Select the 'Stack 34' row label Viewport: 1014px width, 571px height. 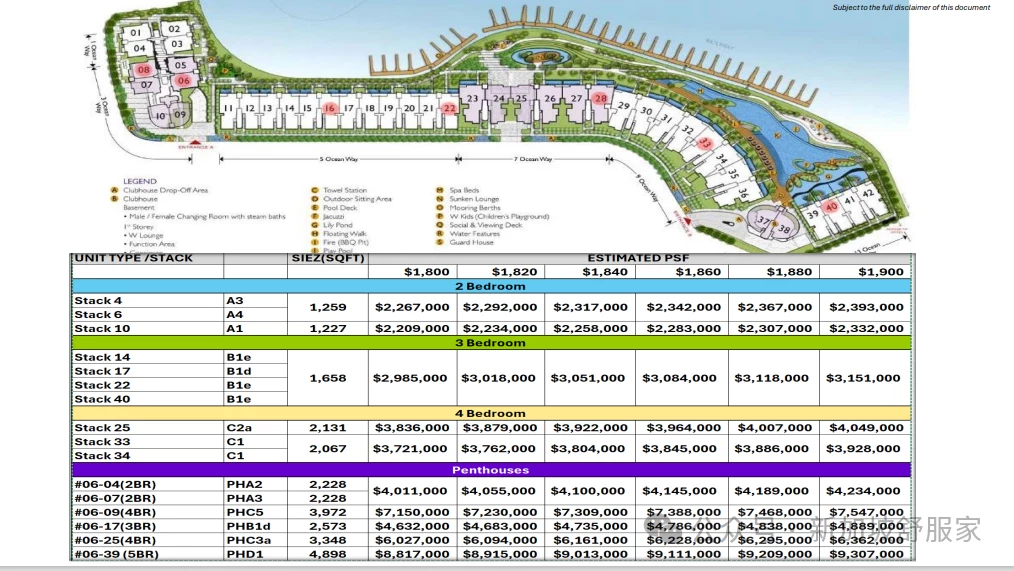102,456
